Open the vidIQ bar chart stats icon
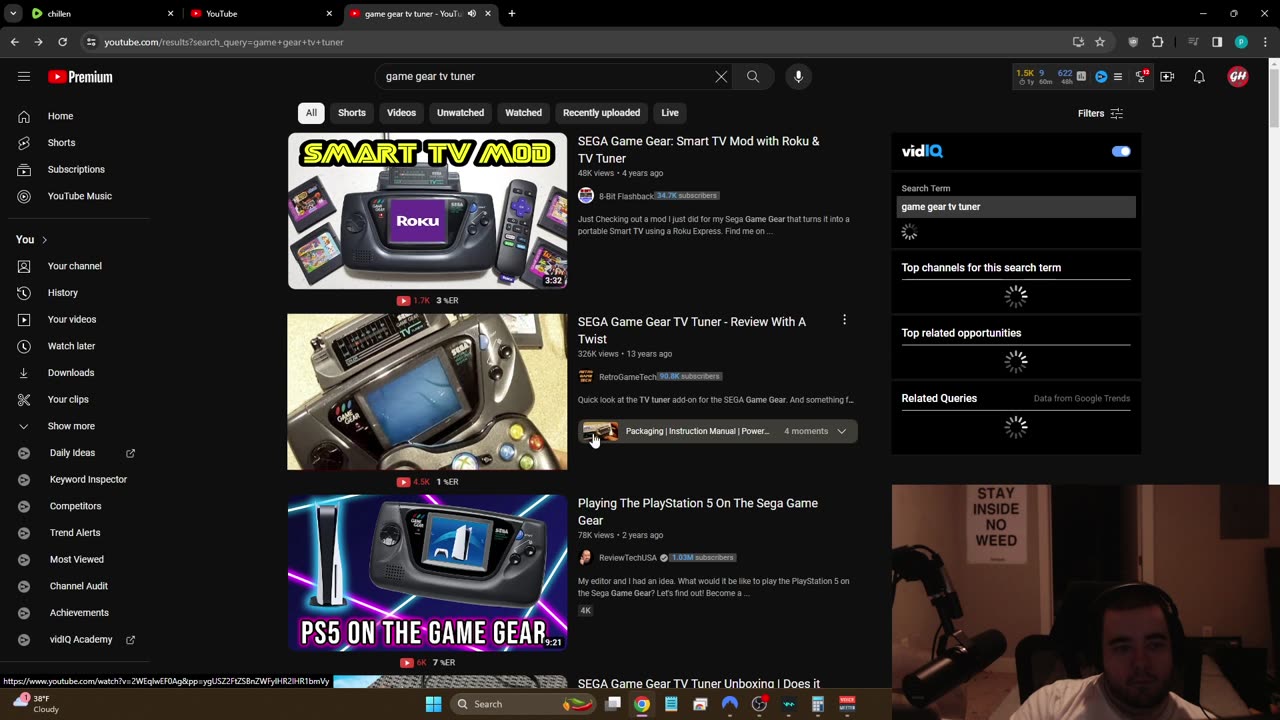The width and height of the screenshot is (1280, 720). pos(1081,76)
